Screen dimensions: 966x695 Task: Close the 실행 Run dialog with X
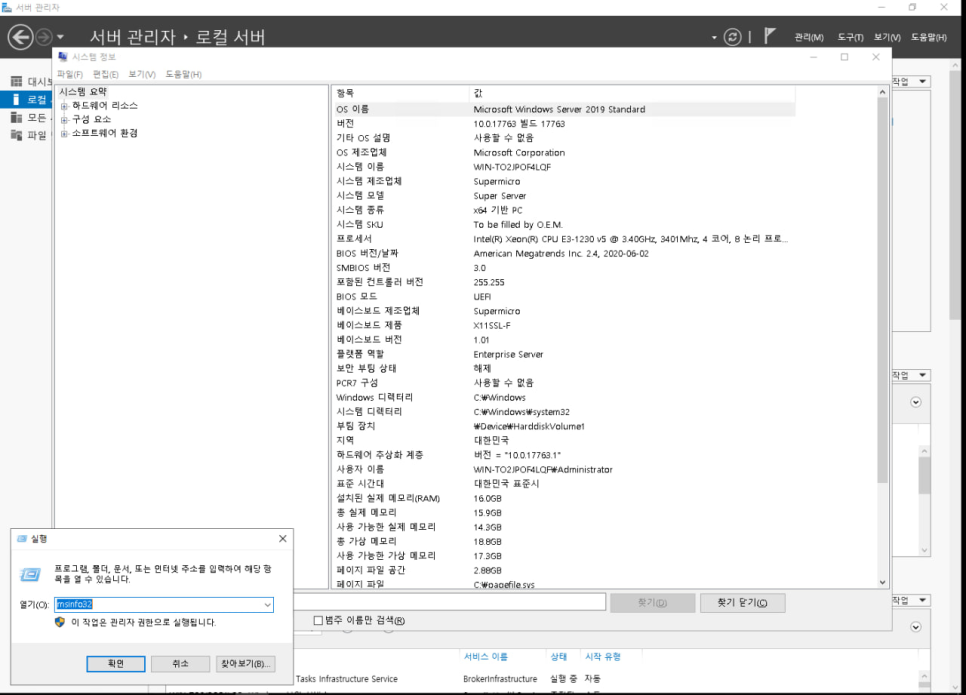[283, 539]
